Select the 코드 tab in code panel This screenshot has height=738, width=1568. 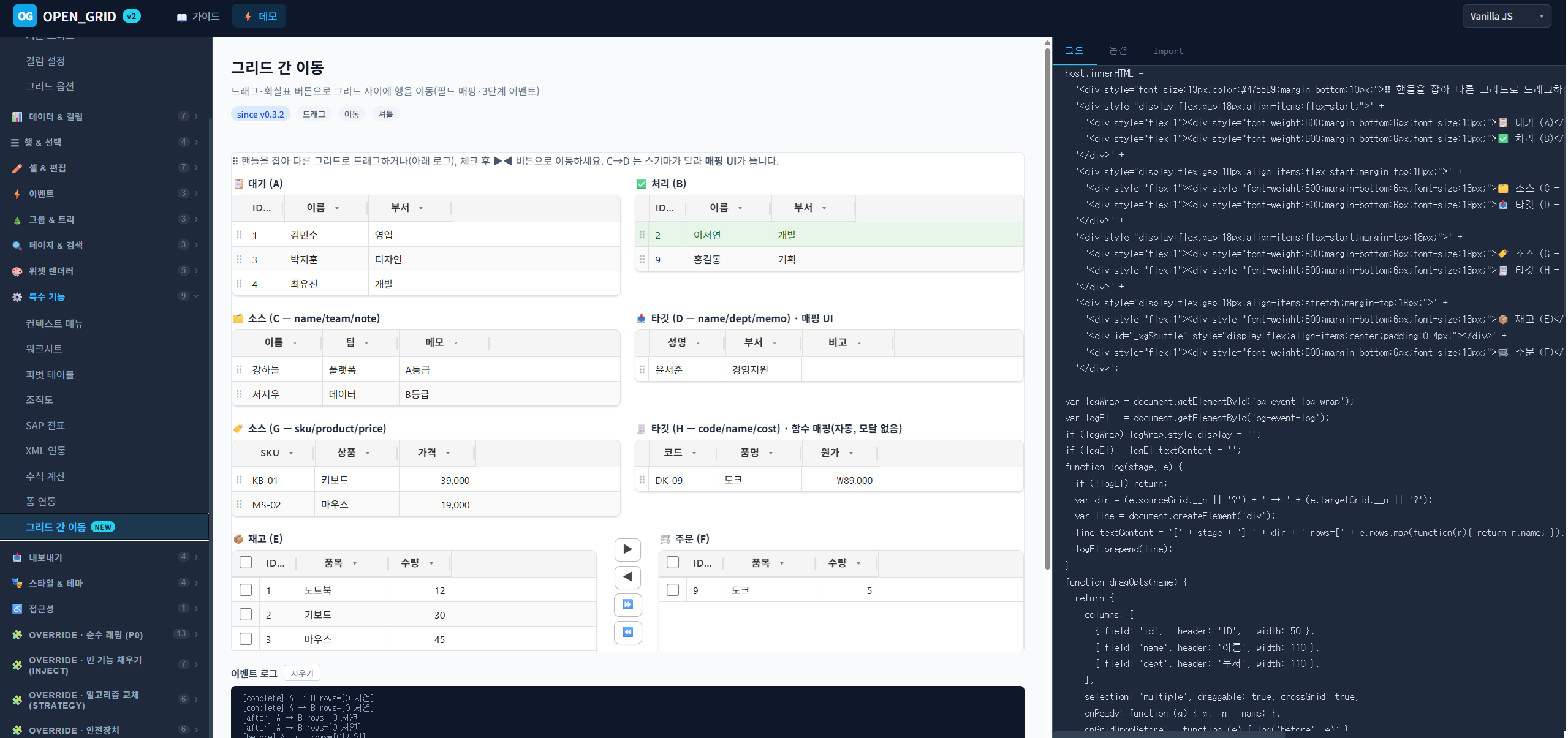tap(1074, 51)
